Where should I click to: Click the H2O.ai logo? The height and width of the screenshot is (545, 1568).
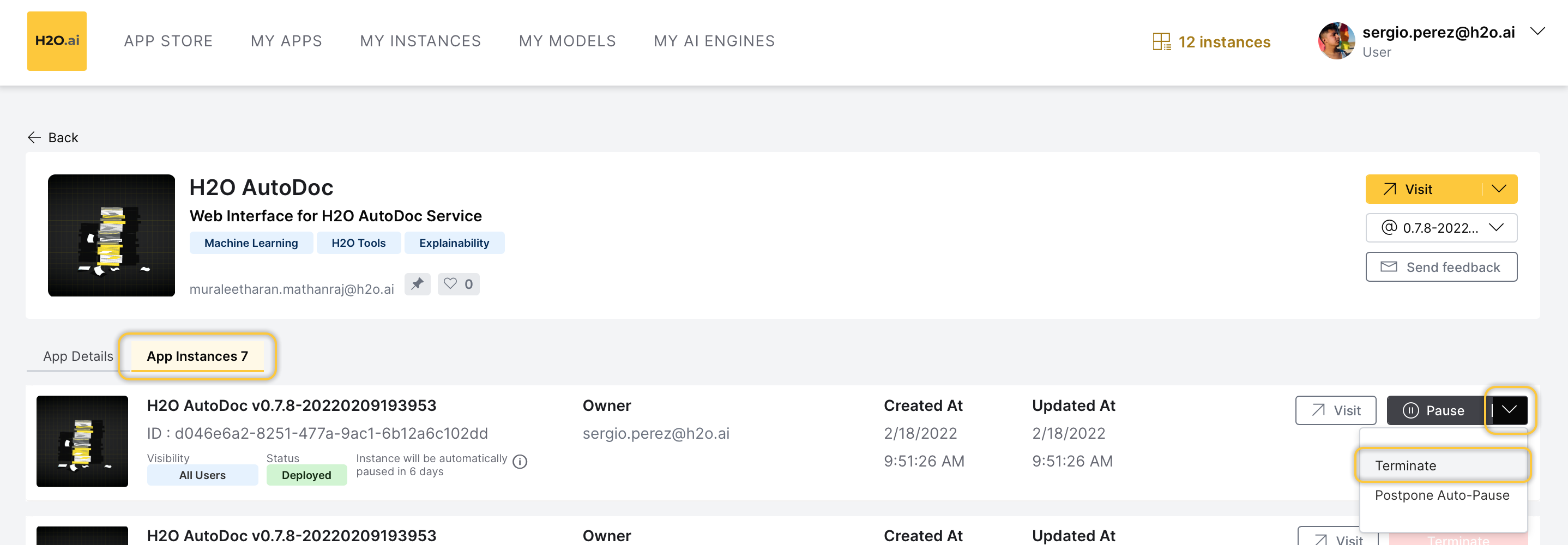tap(57, 41)
